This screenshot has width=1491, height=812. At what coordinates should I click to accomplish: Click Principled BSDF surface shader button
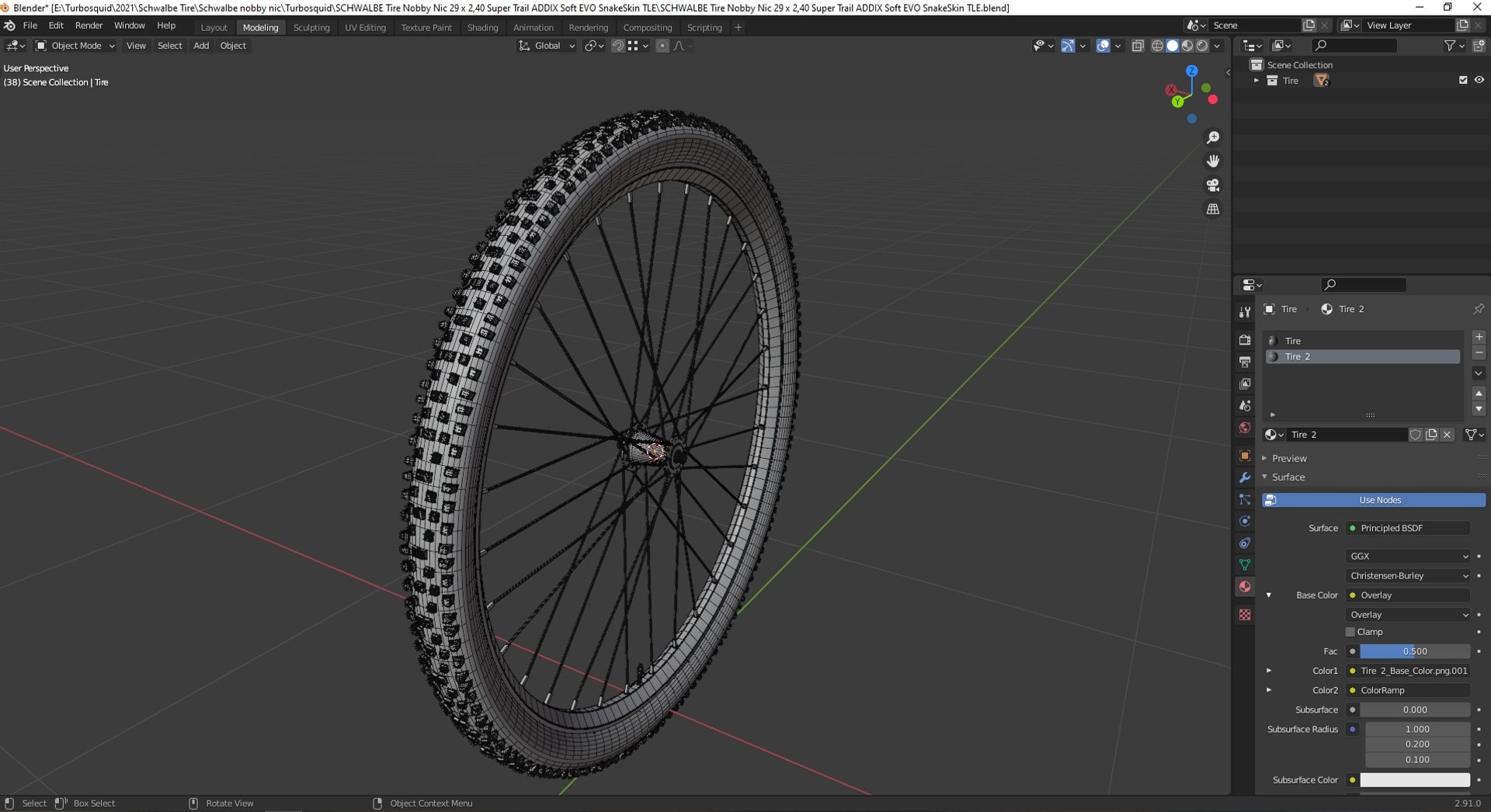1408,528
